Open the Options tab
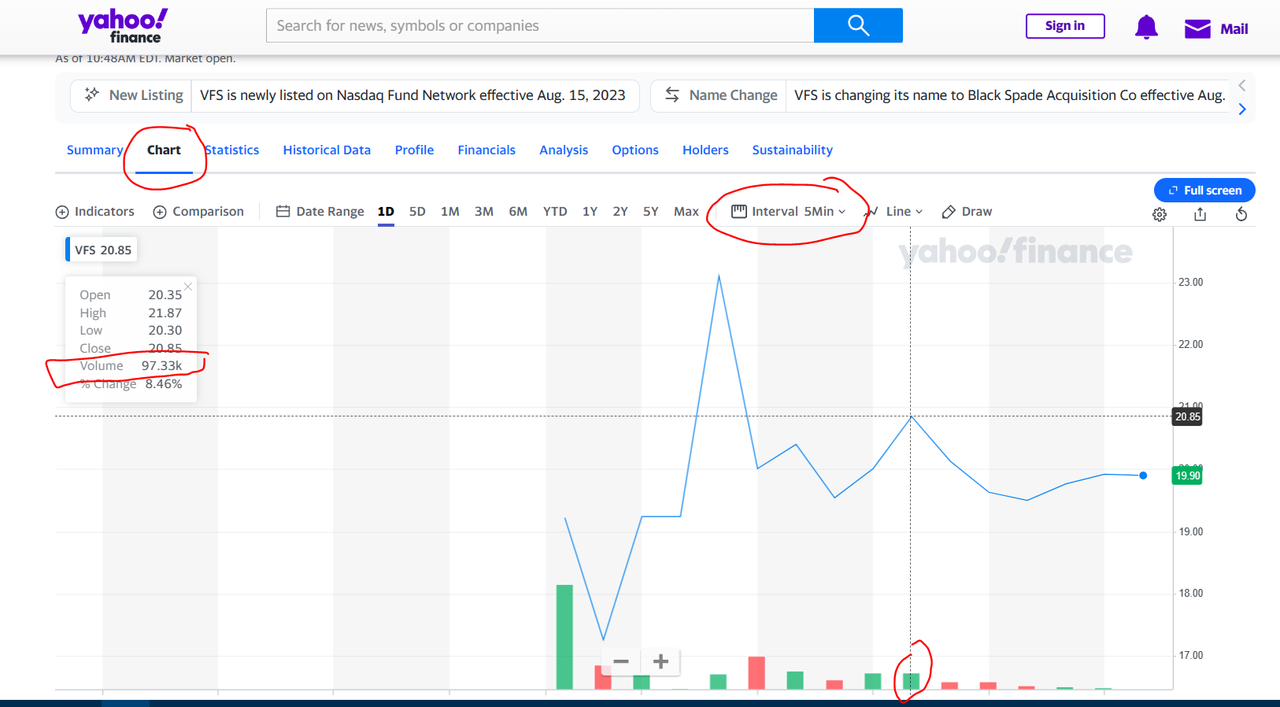The height and width of the screenshot is (707, 1280). (x=635, y=150)
